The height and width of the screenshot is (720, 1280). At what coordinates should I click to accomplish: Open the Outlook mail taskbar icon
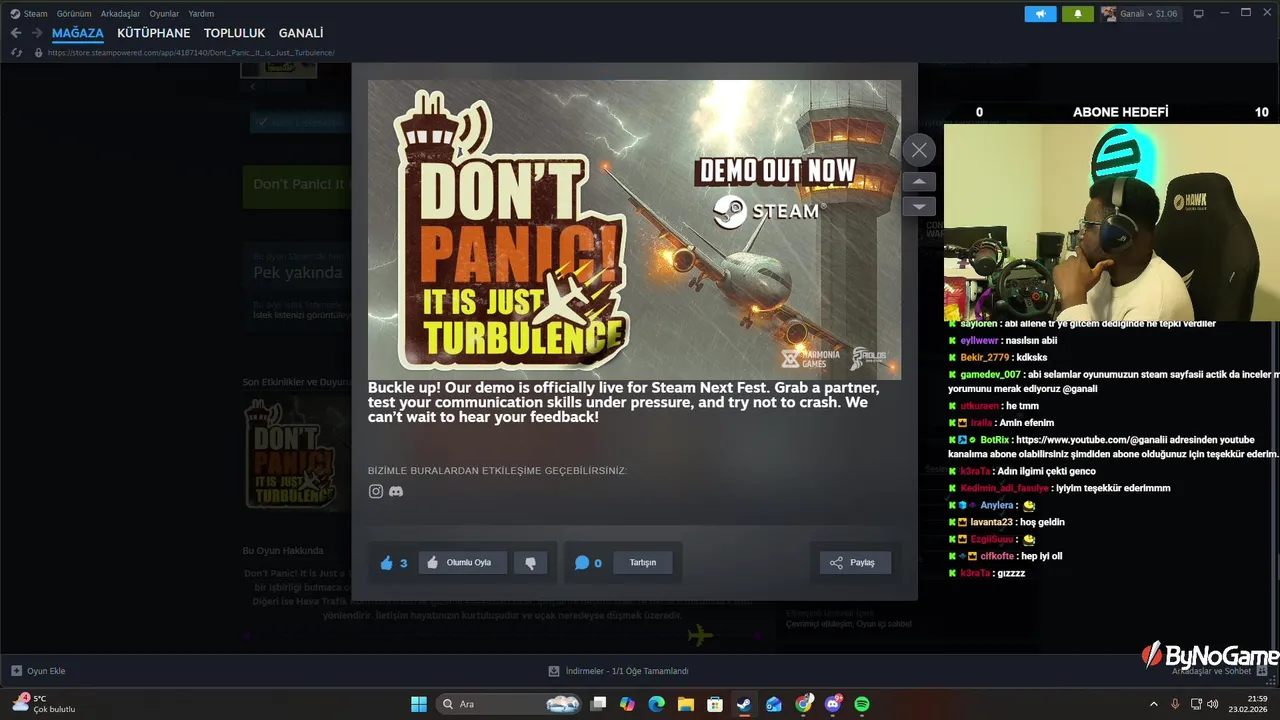(x=774, y=704)
